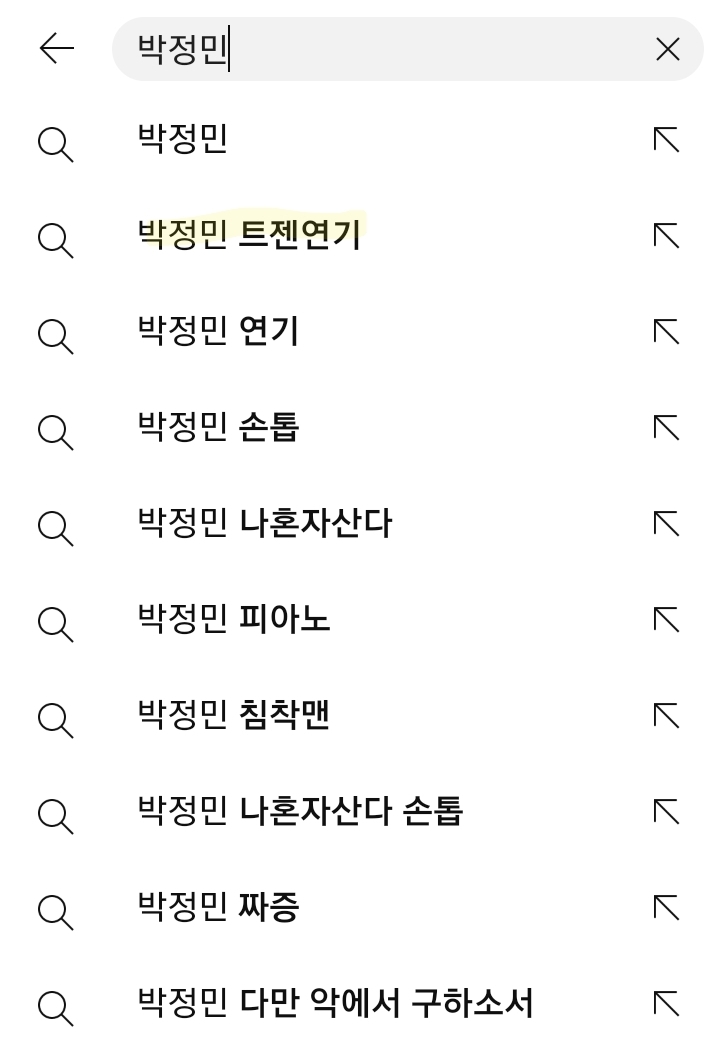
Task: Select the plain 박정민 suggestion
Action: tap(183, 140)
